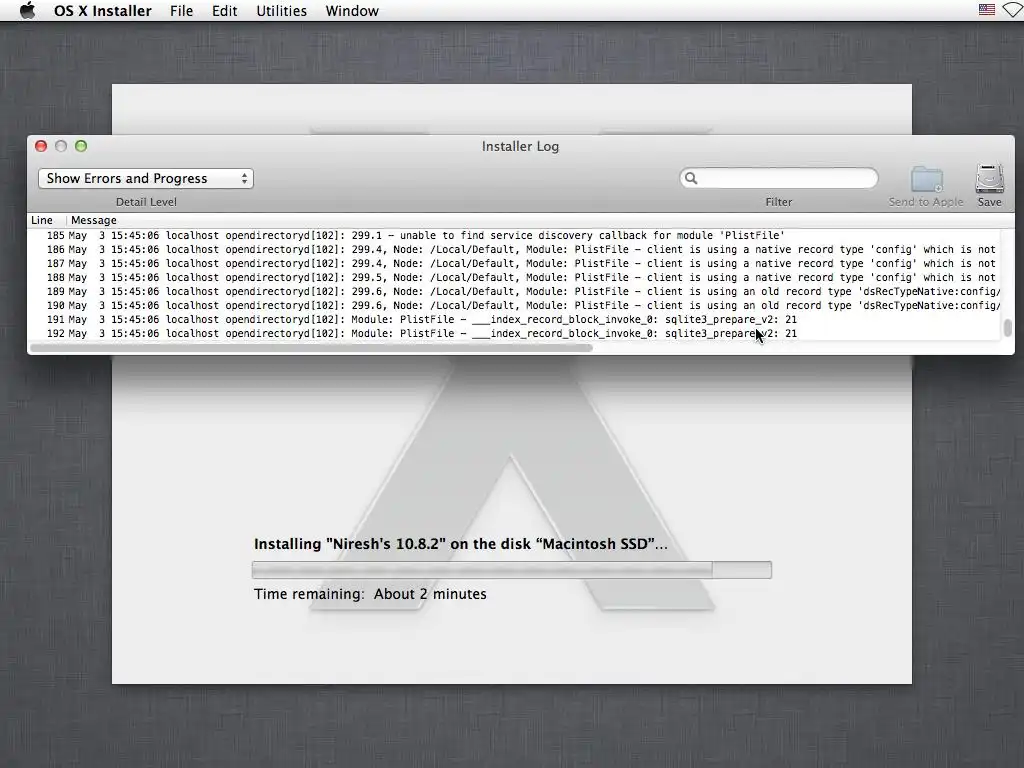Open the OS X Installer menu
This screenshot has height=768, width=1024.
pos(103,11)
